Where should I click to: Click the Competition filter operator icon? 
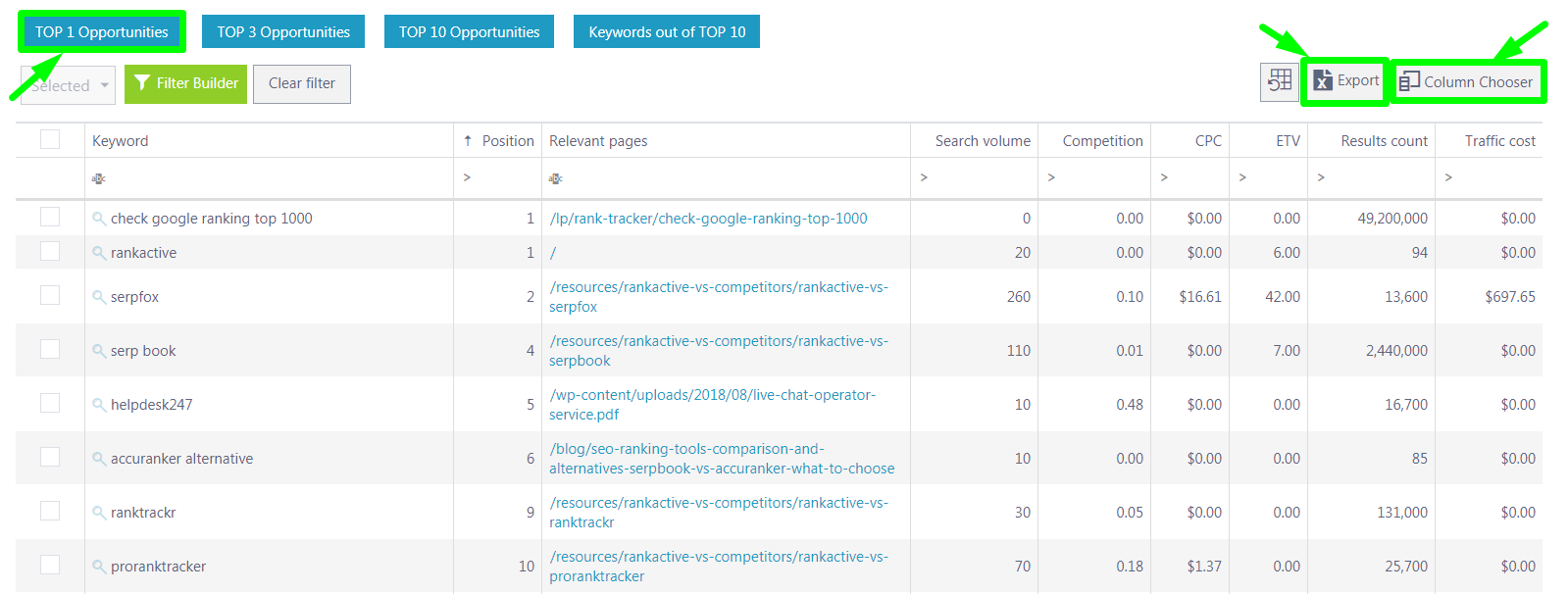(1051, 177)
